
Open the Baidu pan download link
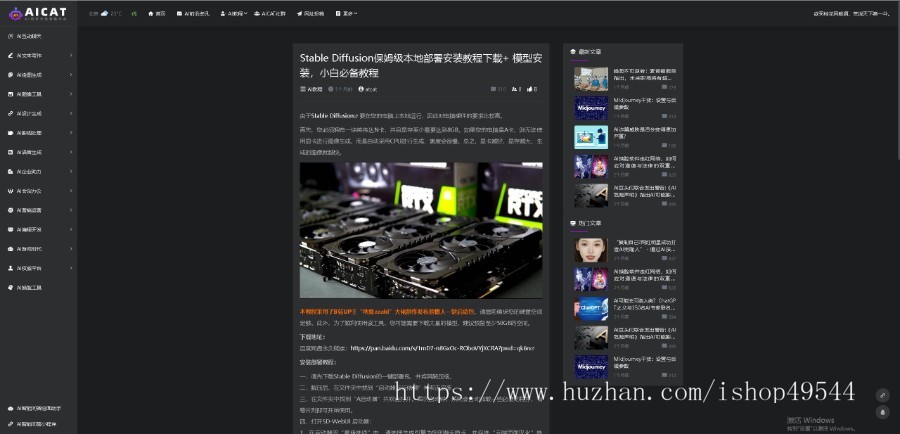point(443,348)
